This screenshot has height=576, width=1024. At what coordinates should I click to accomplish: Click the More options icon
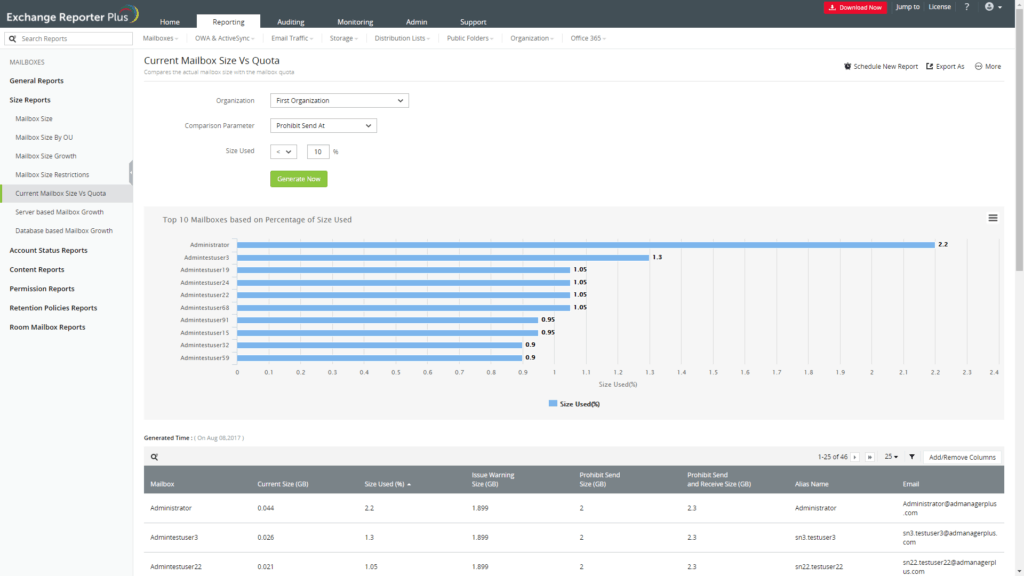978,66
